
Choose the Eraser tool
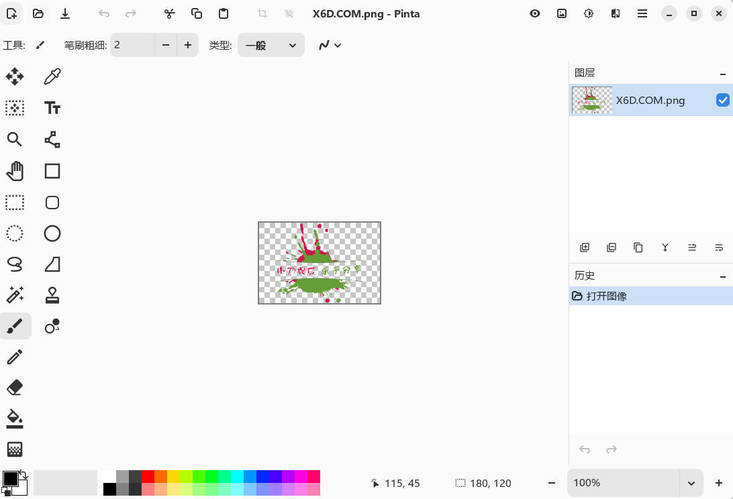coord(15,388)
